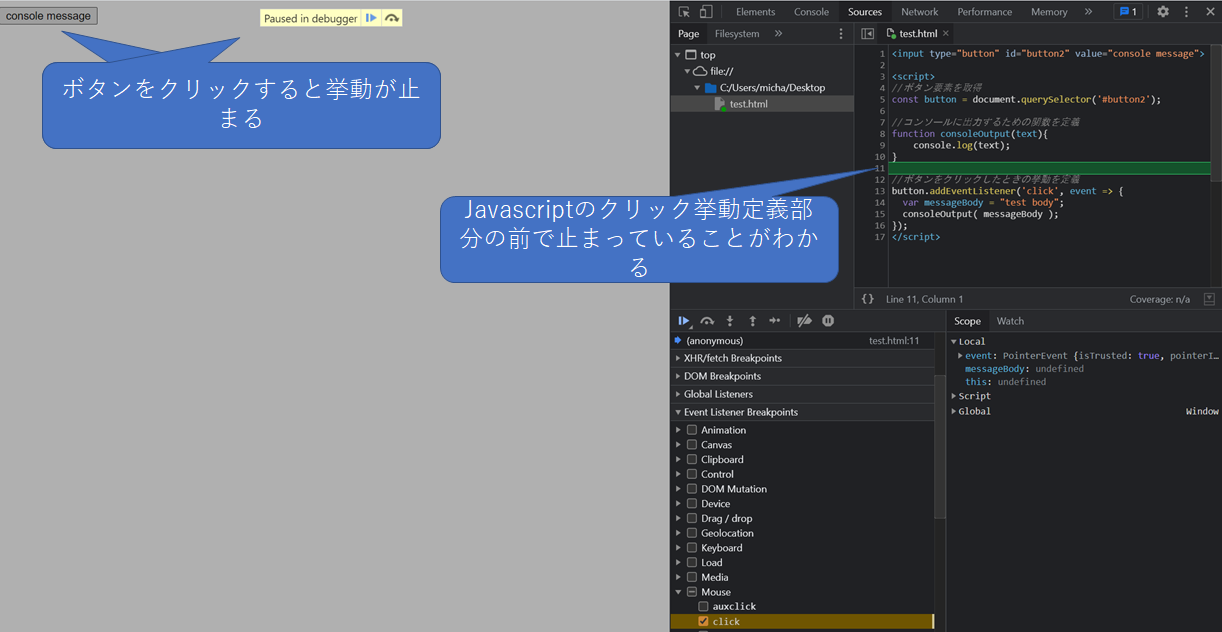Click the pretty print braces icon

coord(868,299)
